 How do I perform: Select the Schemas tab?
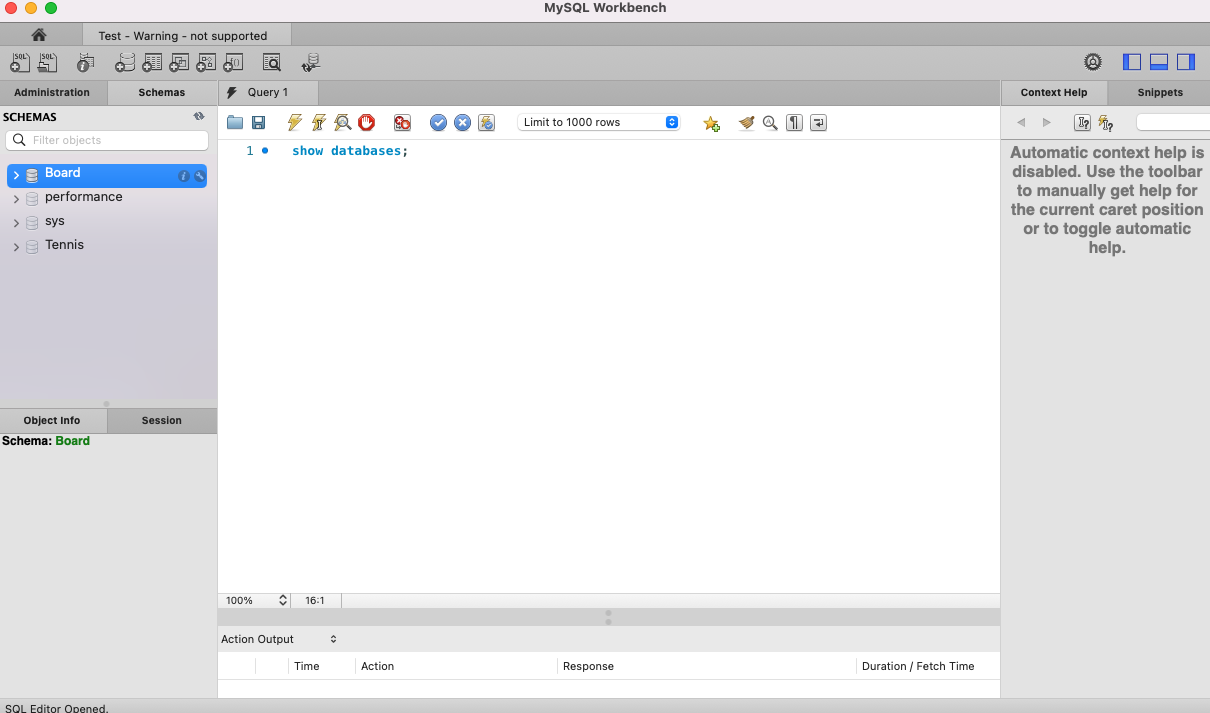click(x=162, y=93)
